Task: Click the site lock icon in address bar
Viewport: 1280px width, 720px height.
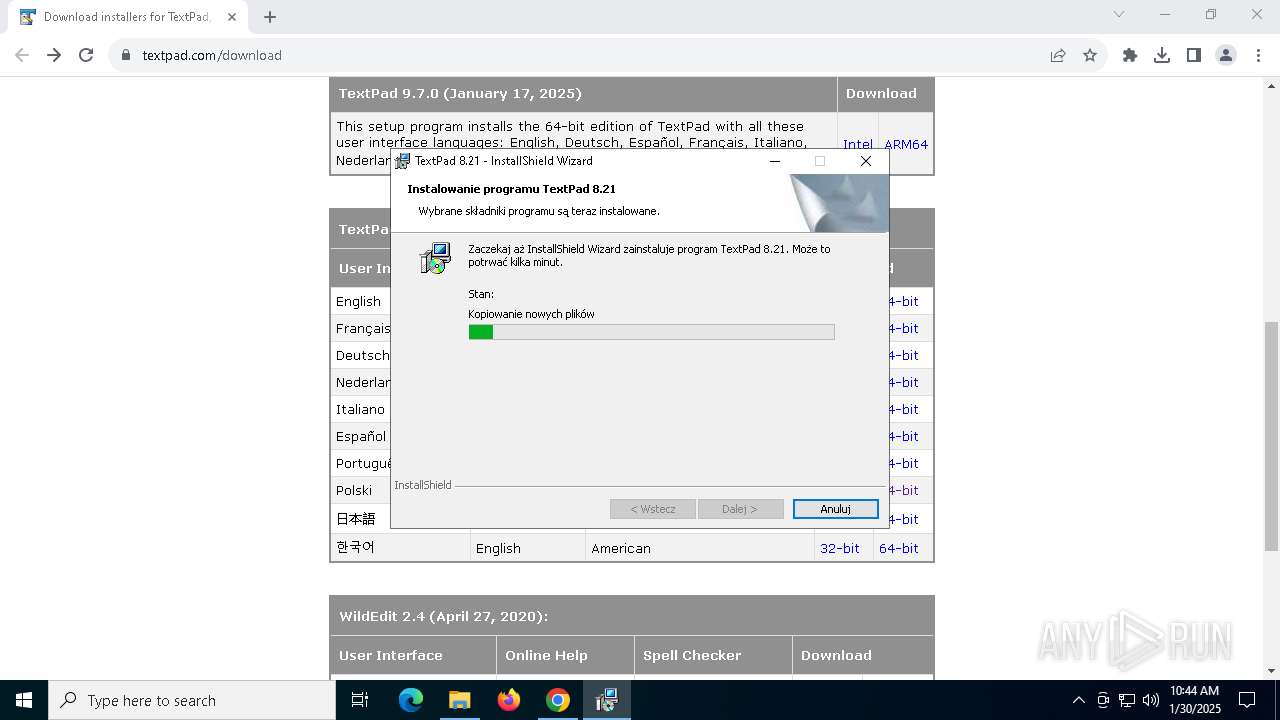Action: click(126, 55)
